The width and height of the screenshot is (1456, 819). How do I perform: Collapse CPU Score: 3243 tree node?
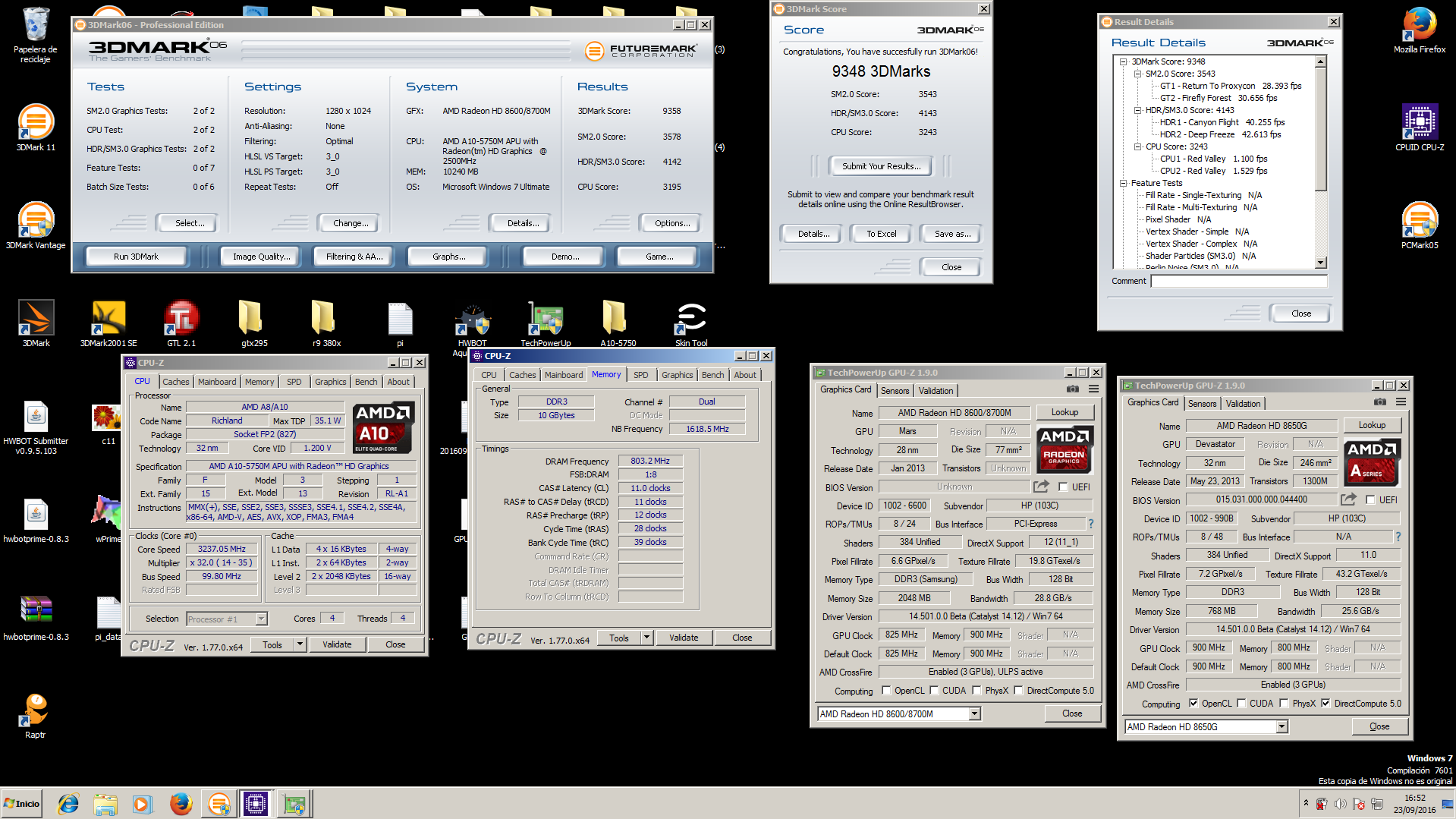pyautogui.click(x=1137, y=146)
